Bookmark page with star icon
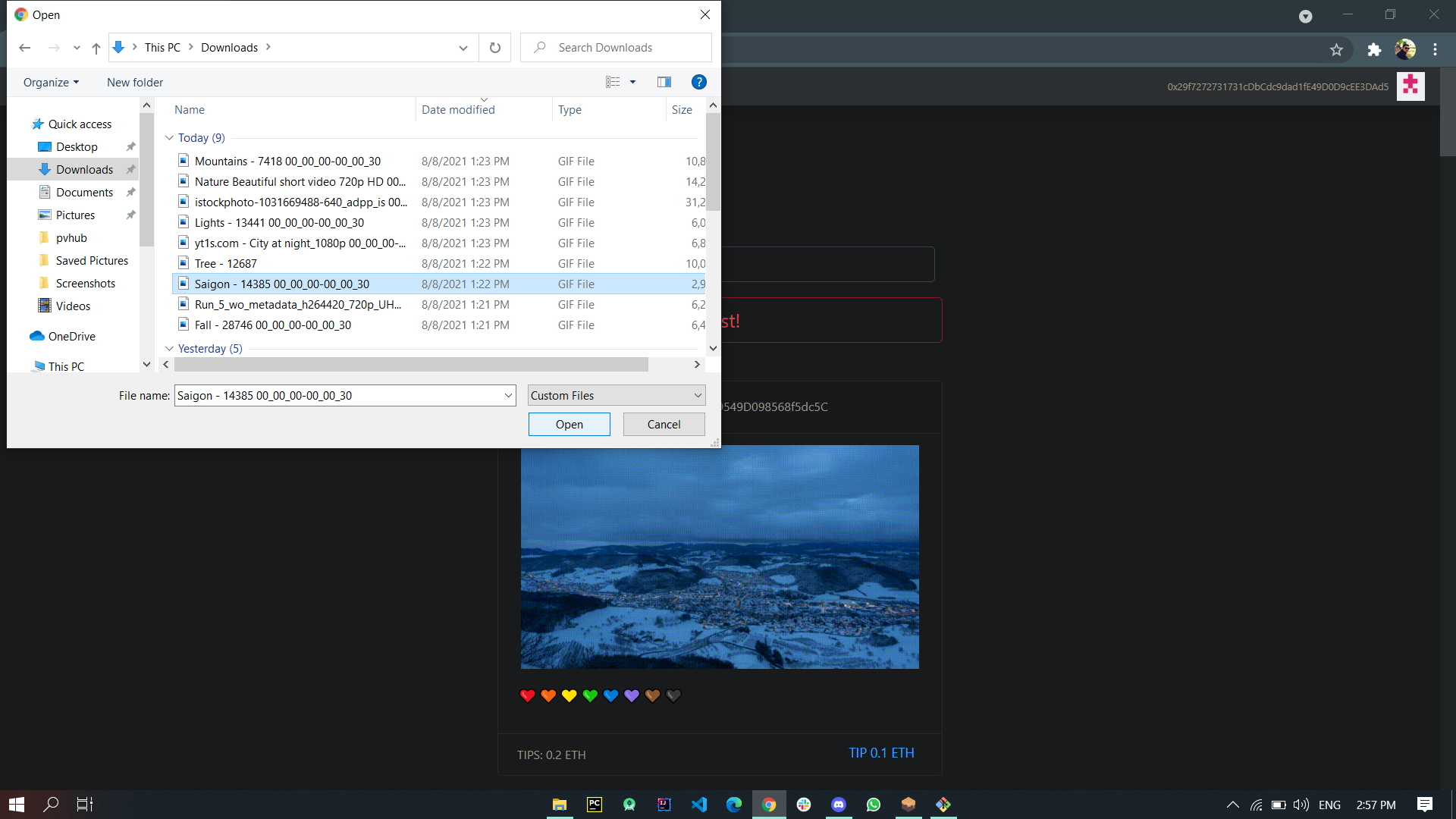Image resolution: width=1456 pixels, height=819 pixels. (x=1336, y=50)
